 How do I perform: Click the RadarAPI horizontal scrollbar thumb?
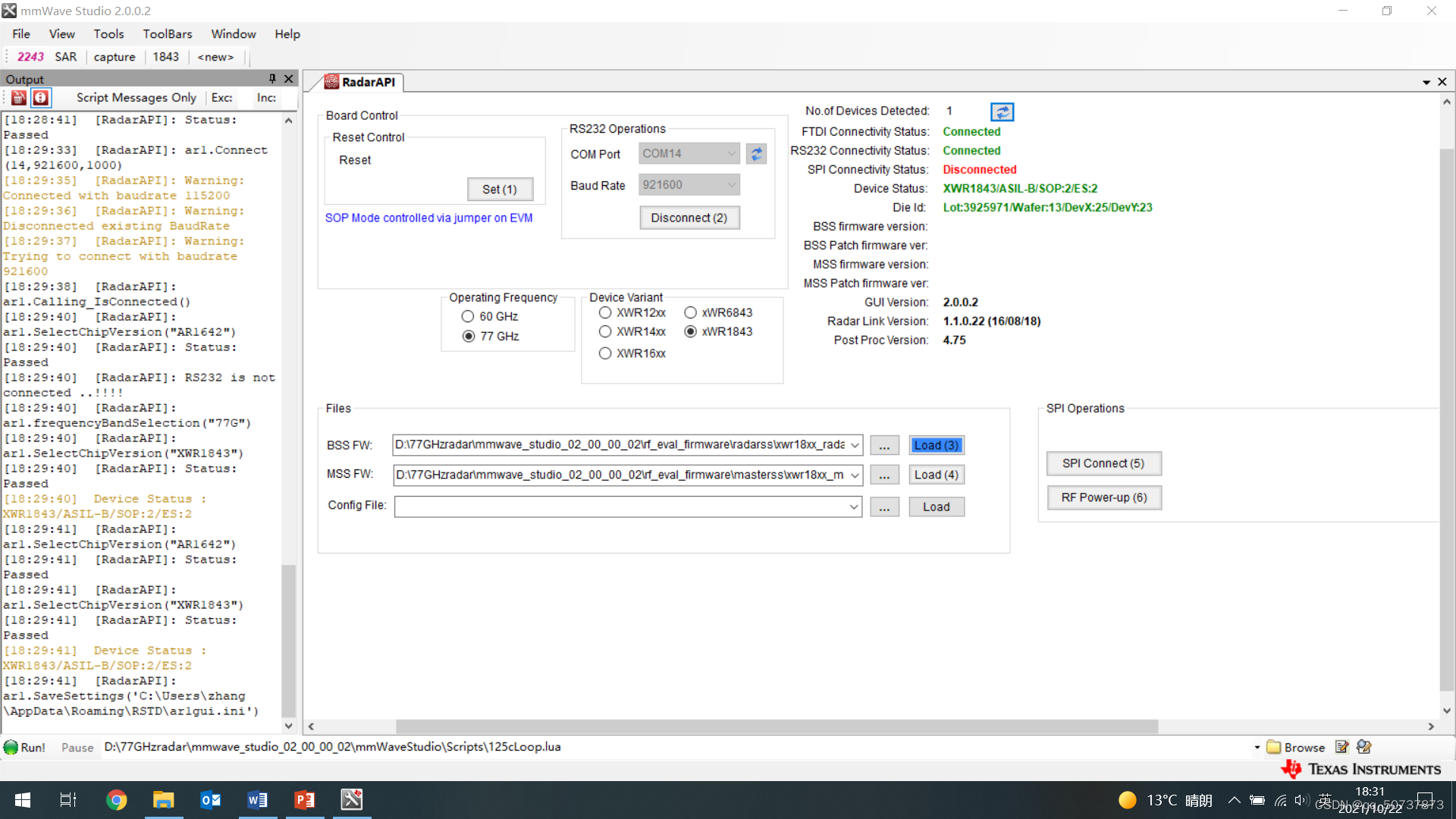[x=777, y=726]
